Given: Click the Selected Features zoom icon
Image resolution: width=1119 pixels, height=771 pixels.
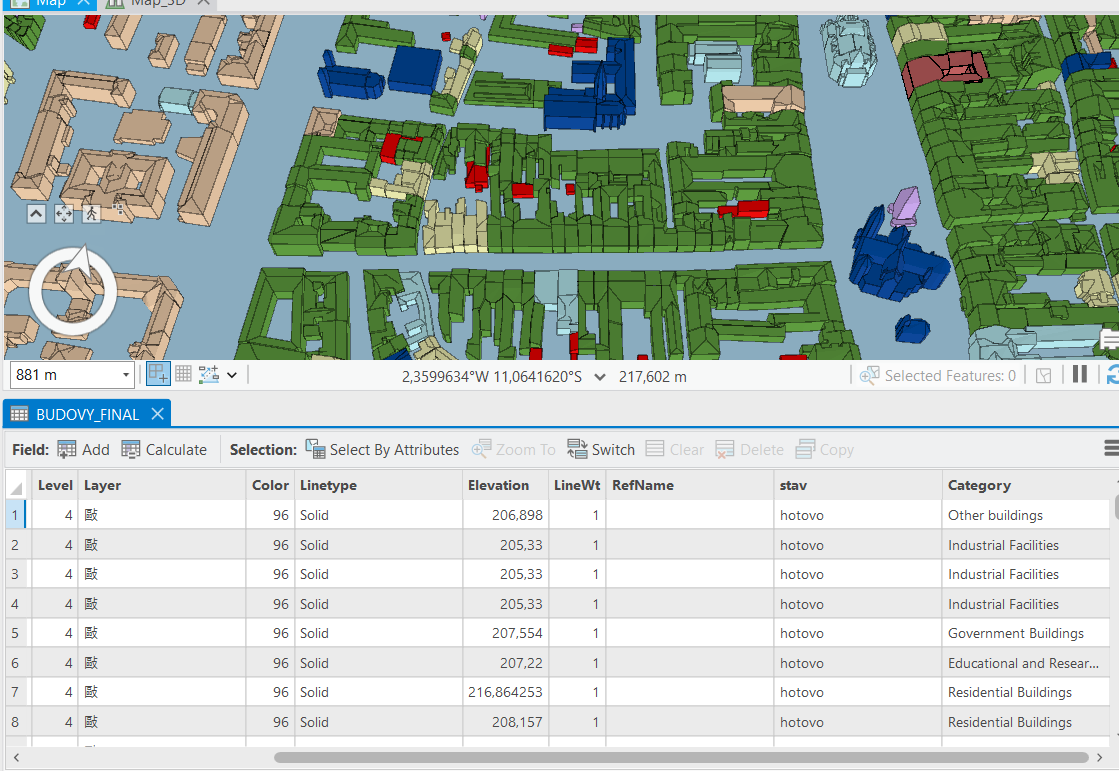Looking at the screenshot, I should tap(869, 376).
